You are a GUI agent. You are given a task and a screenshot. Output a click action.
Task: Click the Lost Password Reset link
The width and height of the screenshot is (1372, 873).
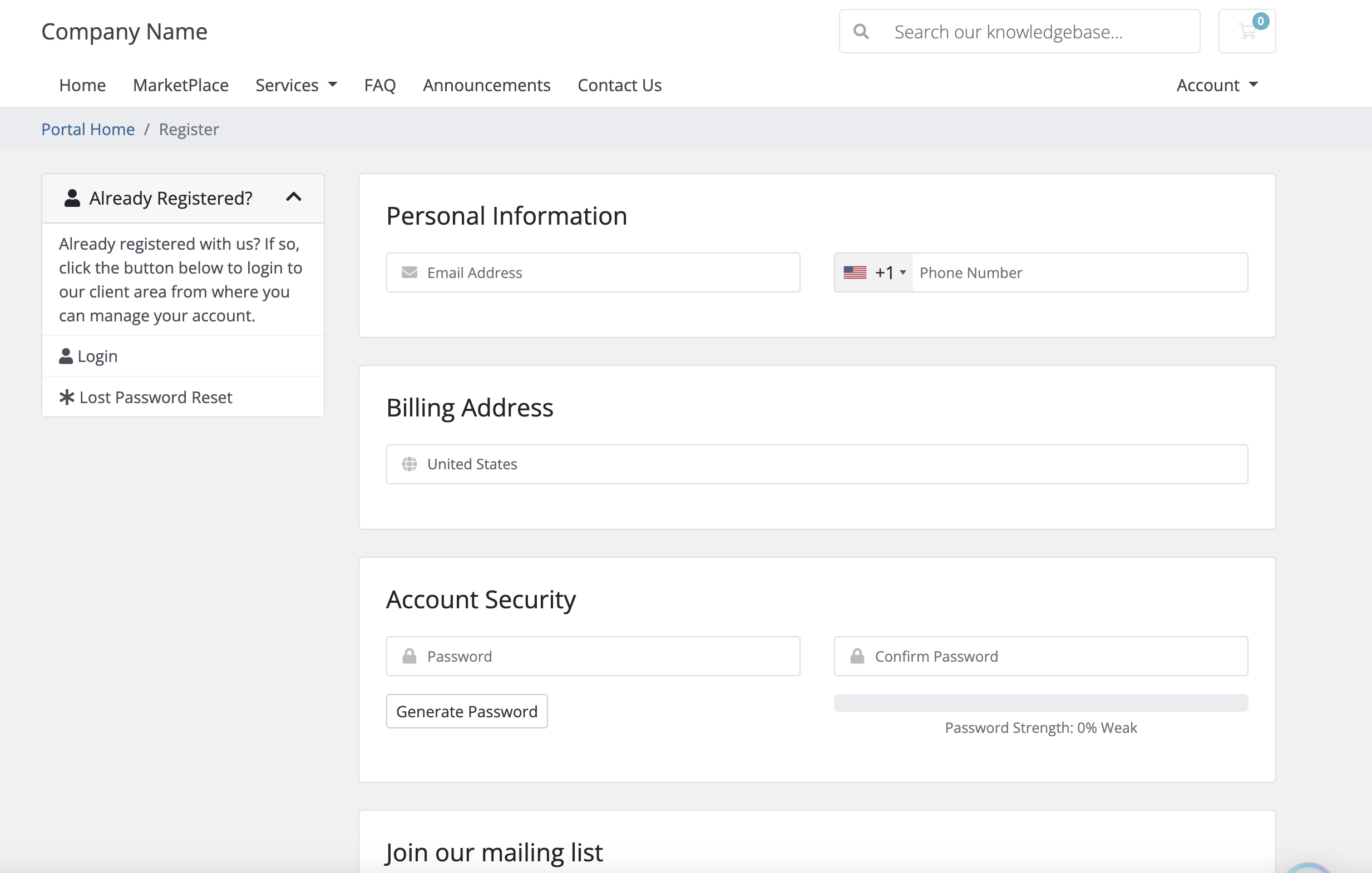pos(155,397)
